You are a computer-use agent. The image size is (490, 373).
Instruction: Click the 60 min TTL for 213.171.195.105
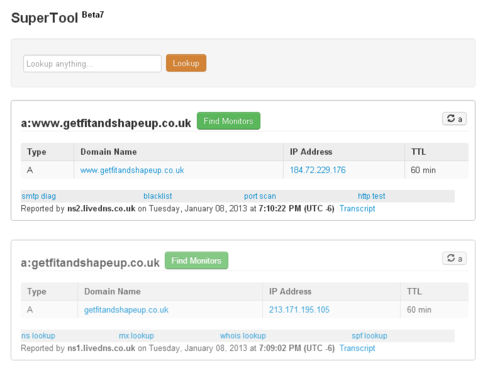[419, 310]
